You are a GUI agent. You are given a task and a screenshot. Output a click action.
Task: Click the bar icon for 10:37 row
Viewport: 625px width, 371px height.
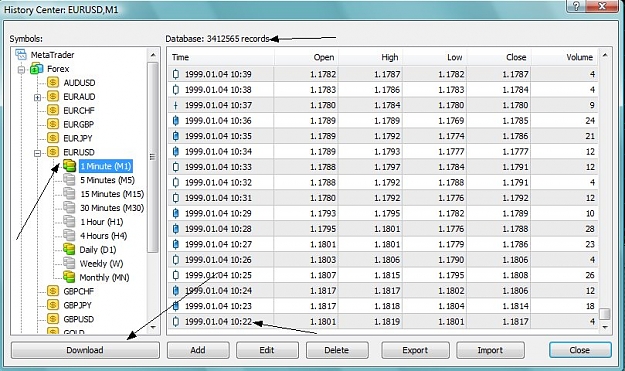pyautogui.click(x=176, y=105)
